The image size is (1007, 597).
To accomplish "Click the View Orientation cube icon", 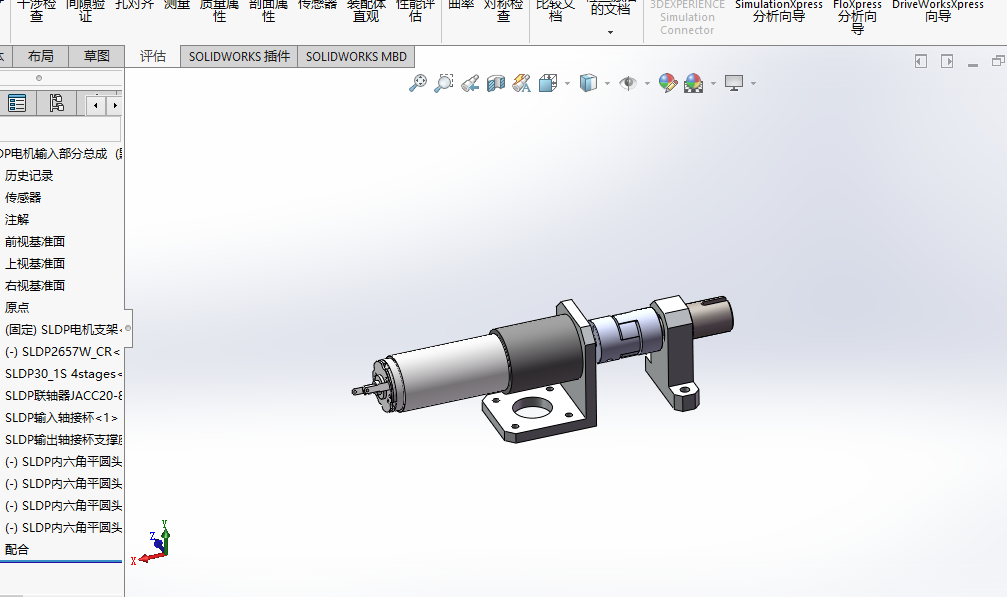I will (x=548, y=83).
